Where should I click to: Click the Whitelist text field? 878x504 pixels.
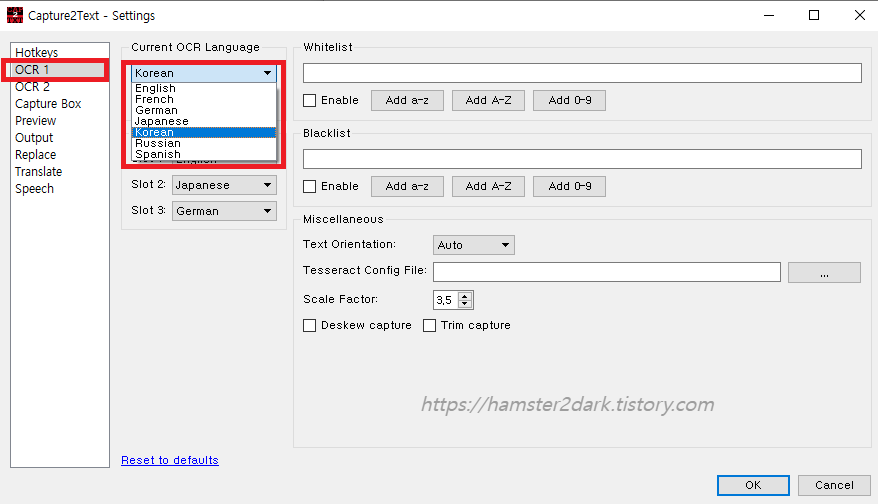(582, 73)
